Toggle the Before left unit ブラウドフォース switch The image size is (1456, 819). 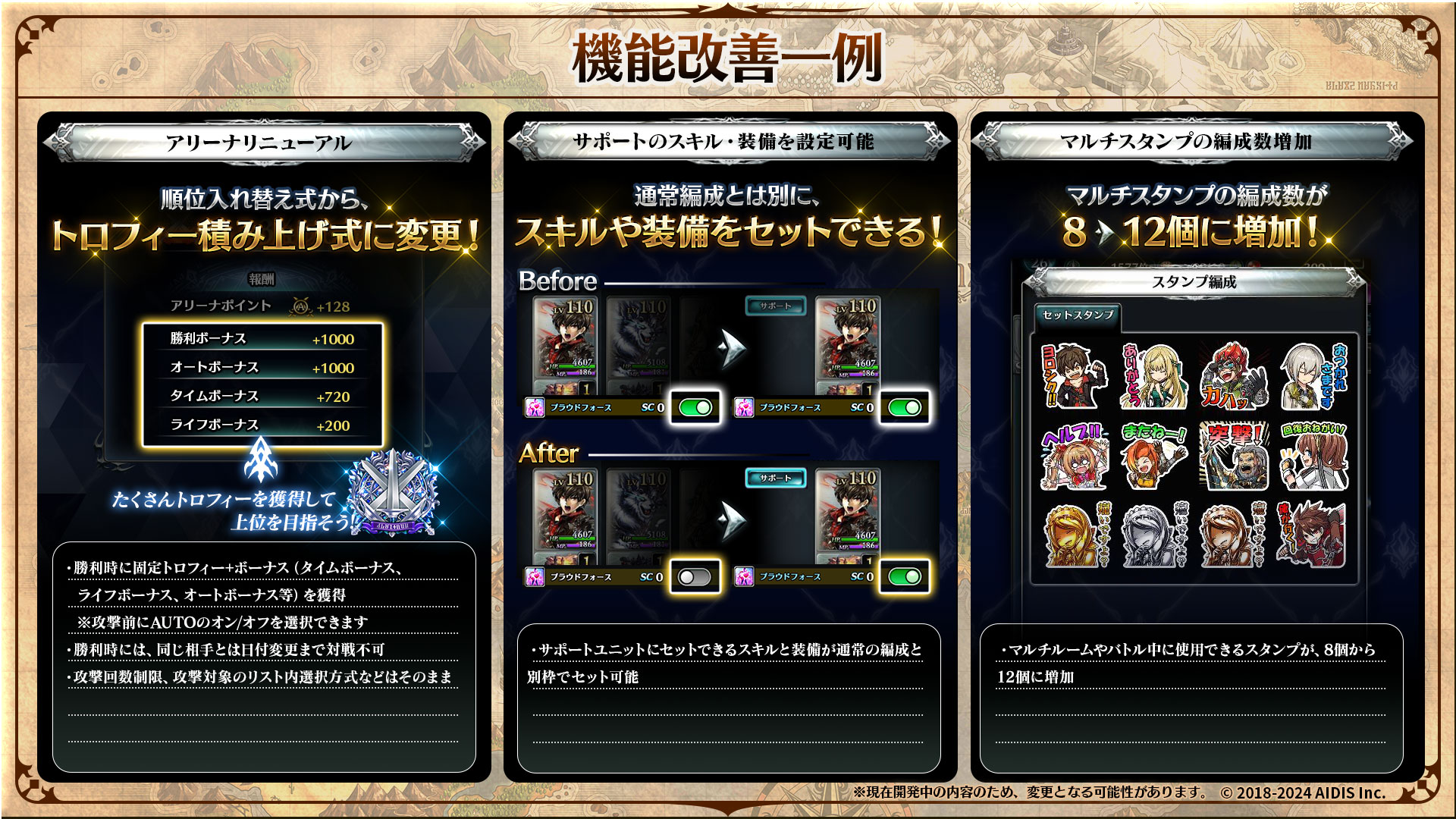[x=695, y=407]
